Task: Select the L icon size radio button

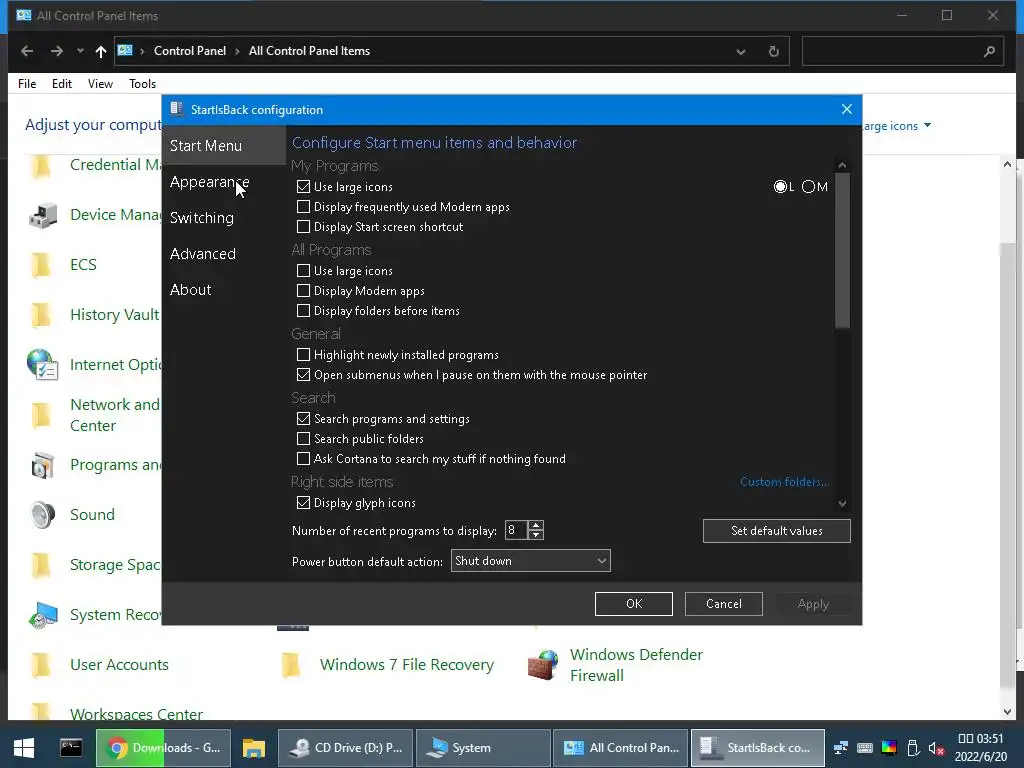Action: point(780,187)
